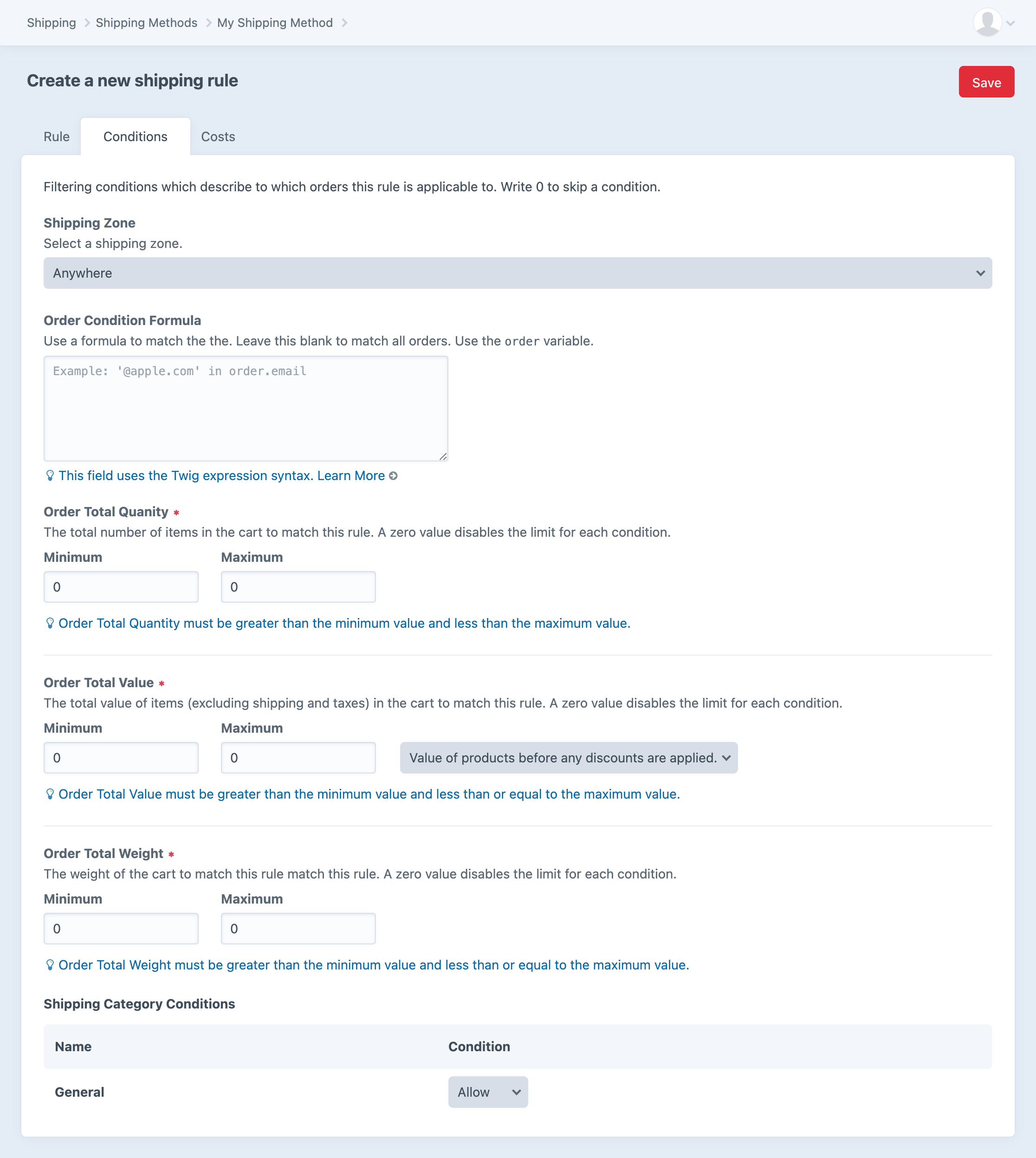The height and width of the screenshot is (1158, 1036).
Task: Click the user avatar in the top right corner
Action: coord(988,22)
